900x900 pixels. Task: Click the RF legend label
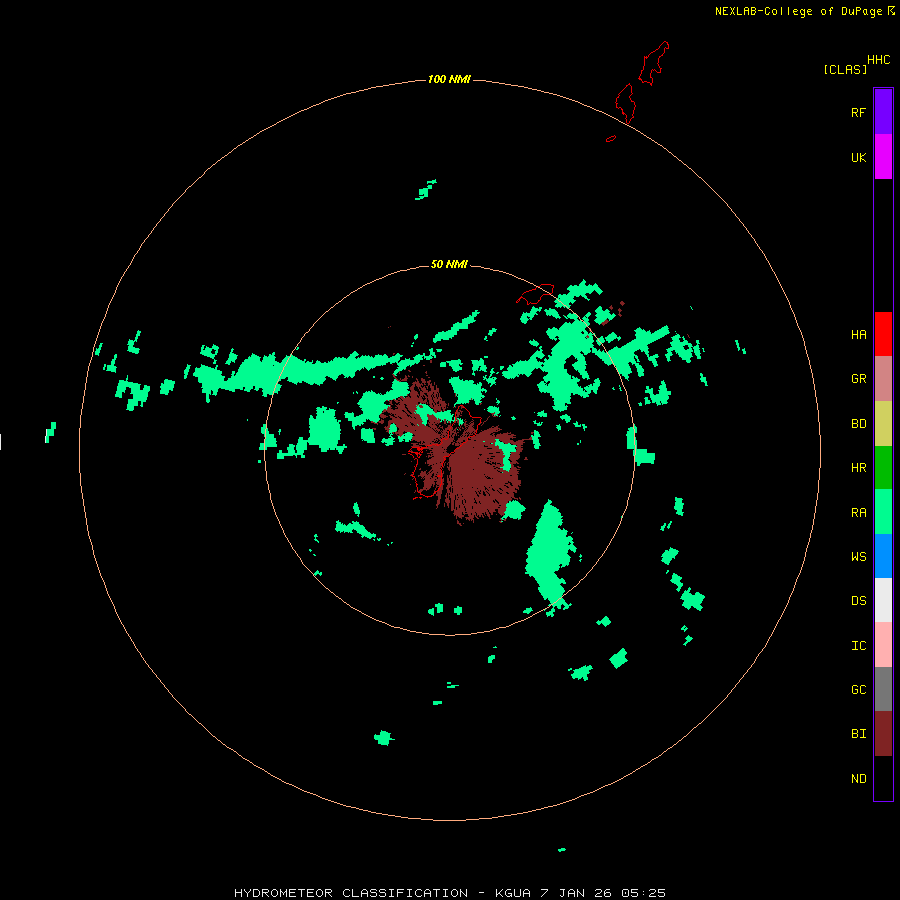click(858, 112)
